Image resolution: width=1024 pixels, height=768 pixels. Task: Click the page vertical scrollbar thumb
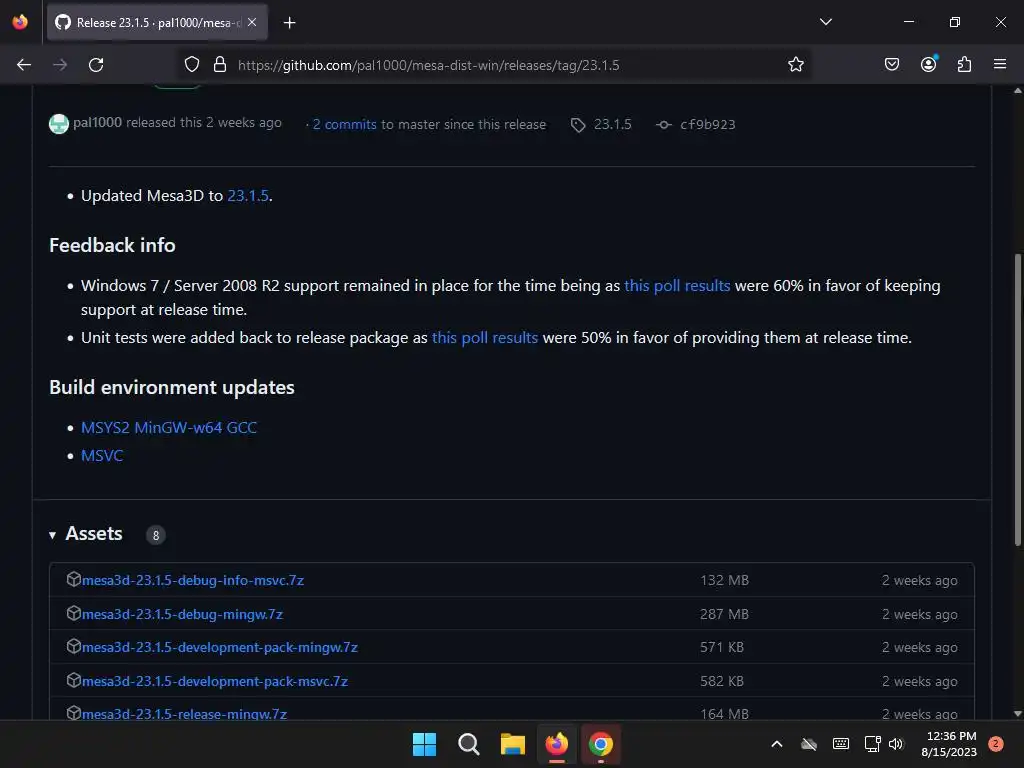coord(1017,399)
